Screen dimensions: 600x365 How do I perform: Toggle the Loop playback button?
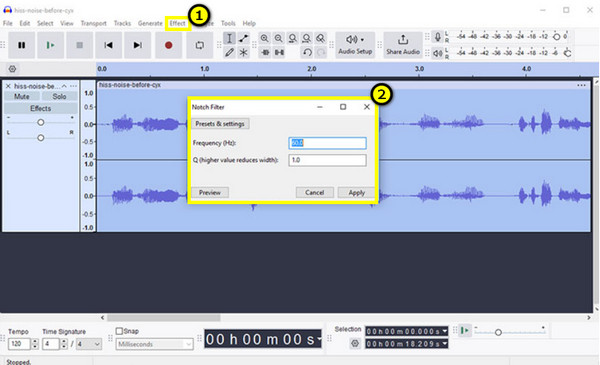(x=199, y=45)
